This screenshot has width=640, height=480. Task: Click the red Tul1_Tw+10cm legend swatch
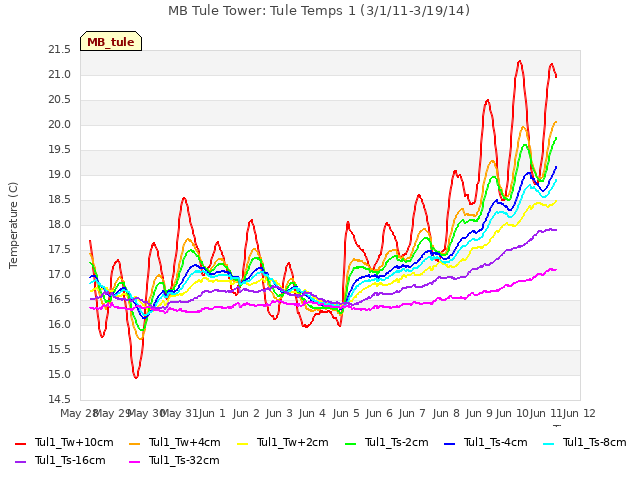pos(20,443)
